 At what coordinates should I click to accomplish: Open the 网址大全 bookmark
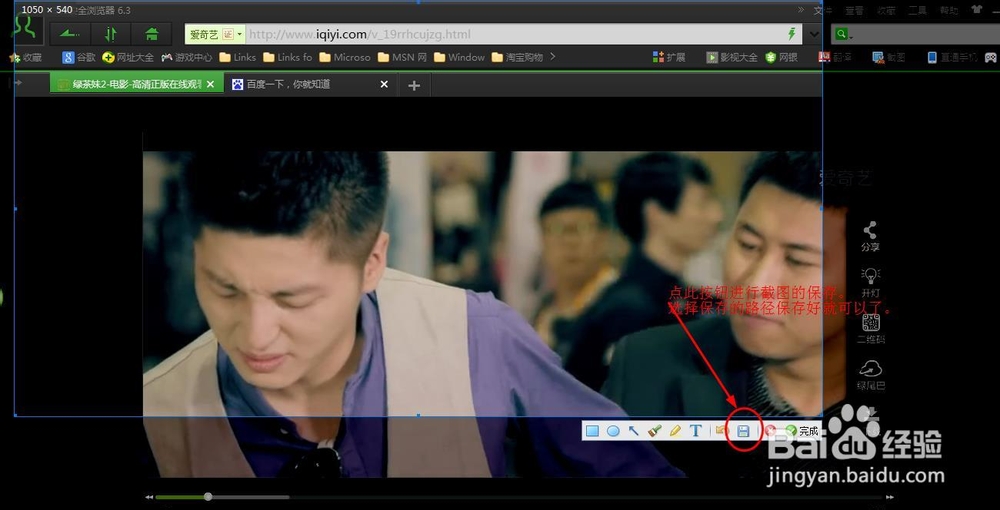pyautogui.click(x=128, y=57)
